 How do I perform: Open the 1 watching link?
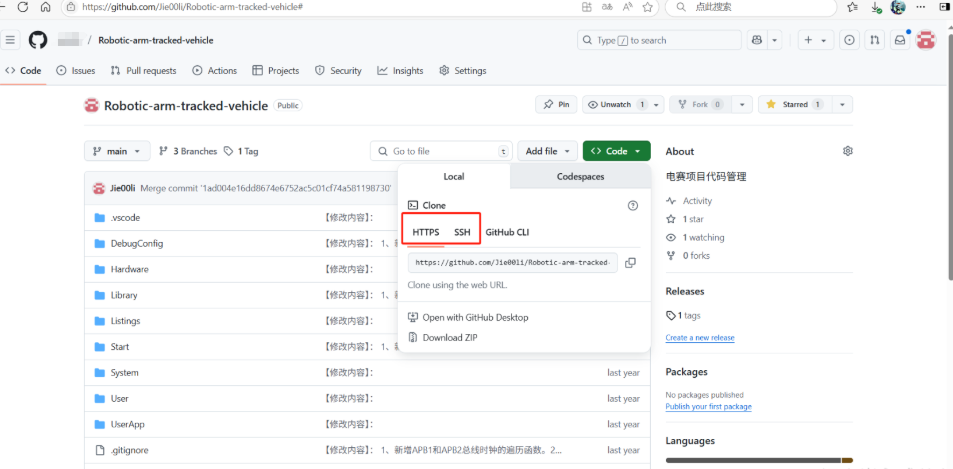click(695, 238)
